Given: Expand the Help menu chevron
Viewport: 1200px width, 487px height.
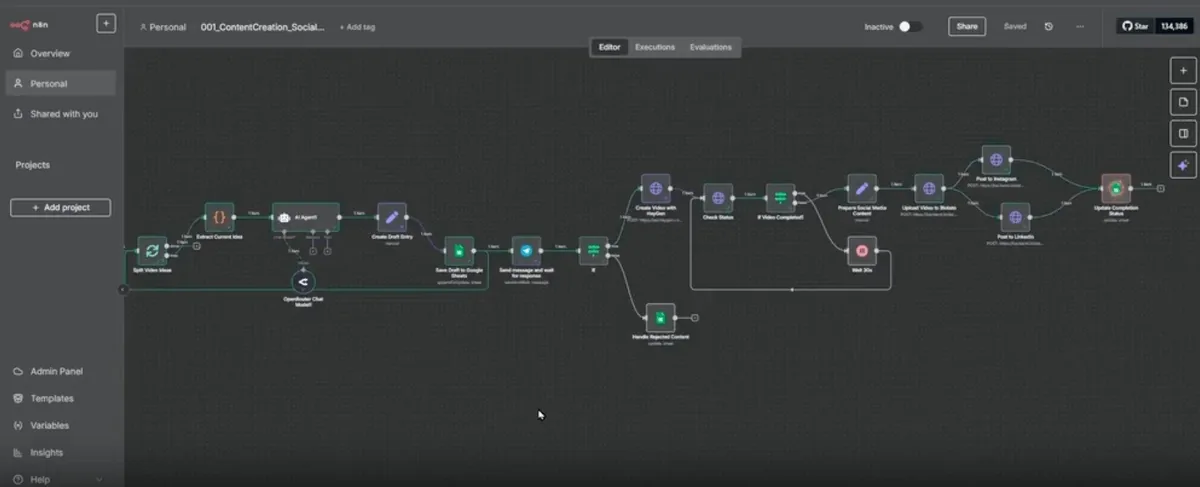Looking at the screenshot, I should [98, 480].
